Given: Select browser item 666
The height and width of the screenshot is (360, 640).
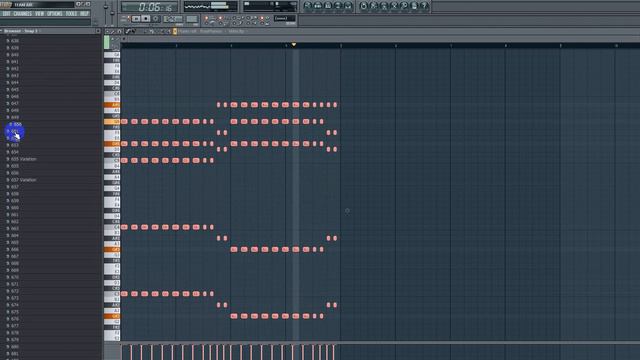Looking at the screenshot, I should (x=12, y=249).
